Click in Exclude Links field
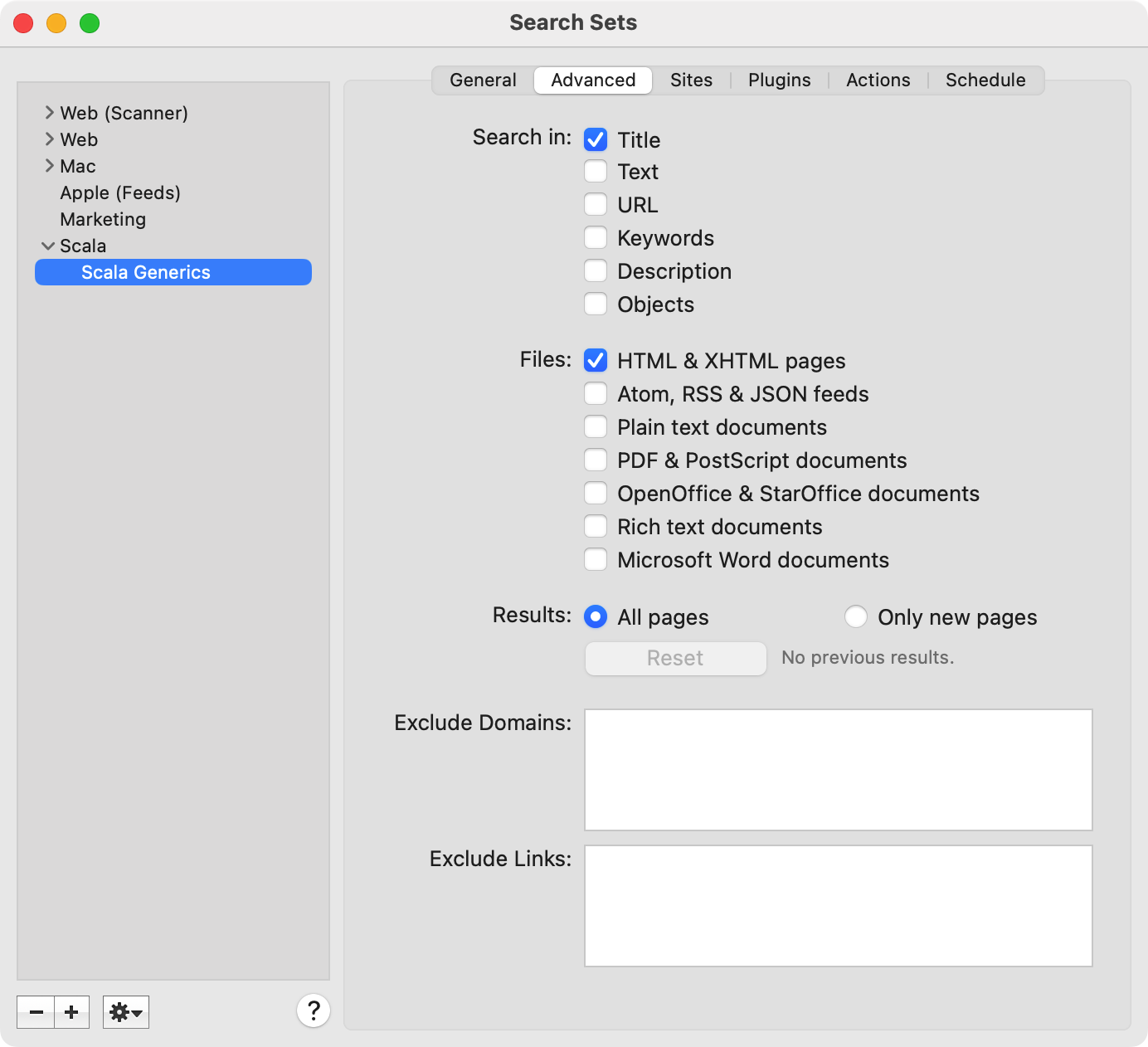 point(839,906)
